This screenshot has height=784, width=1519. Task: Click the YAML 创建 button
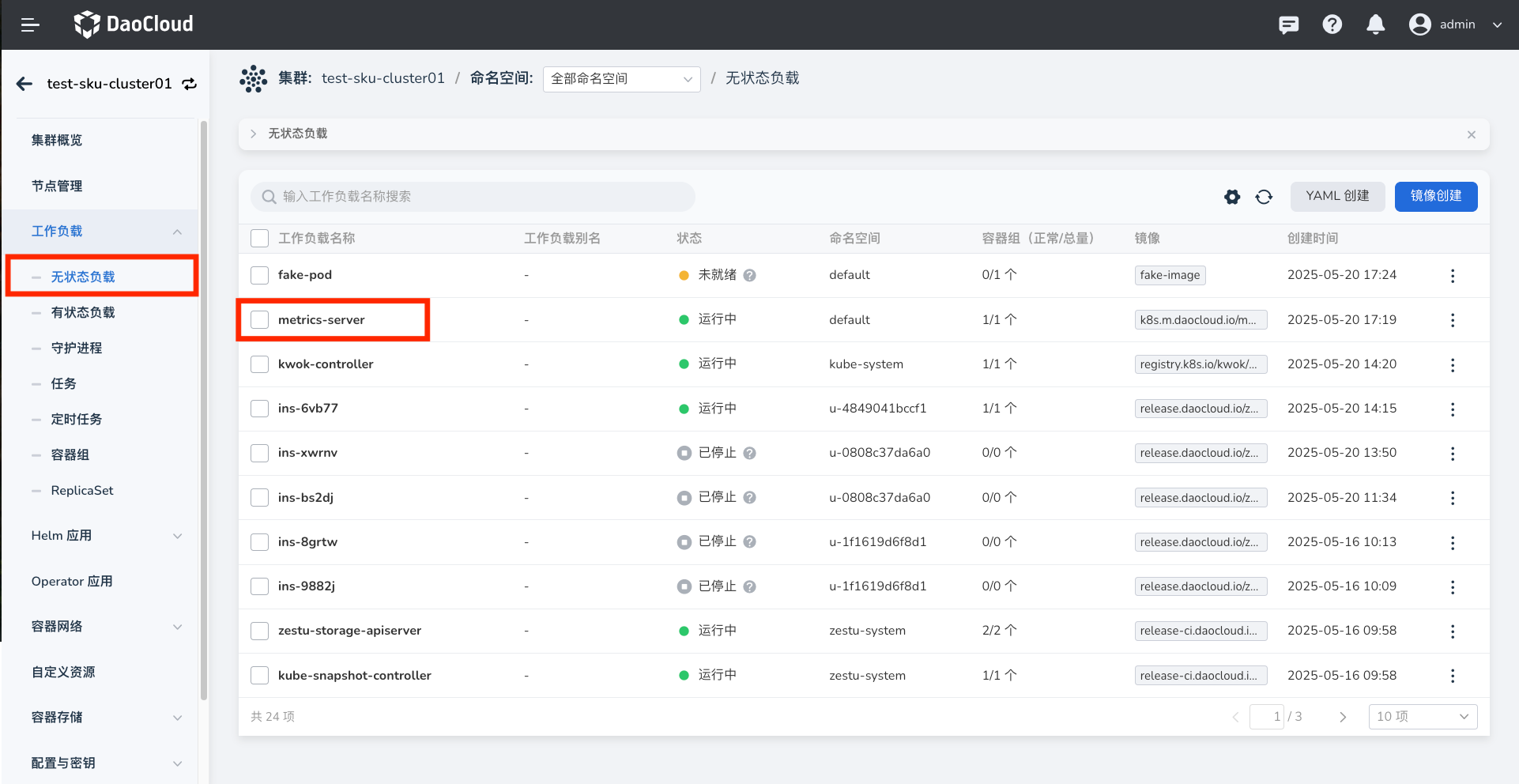coord(1336,197)
